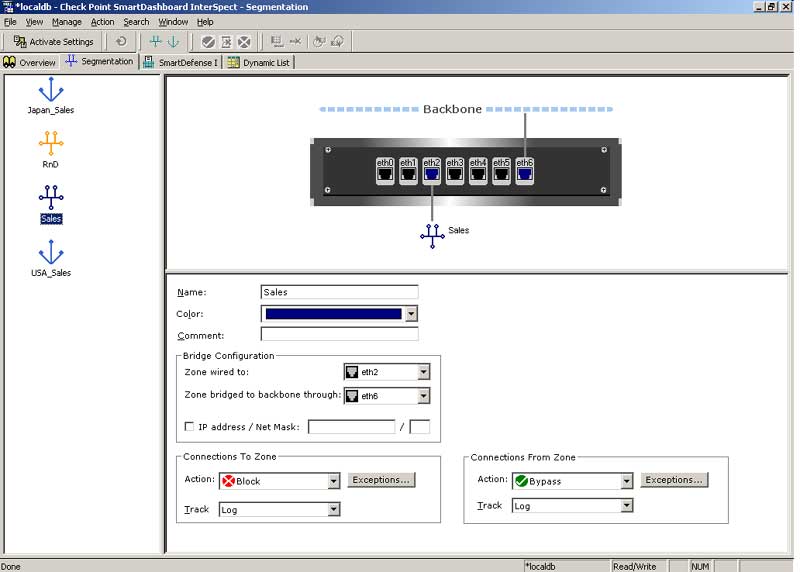Click the inspect page toolbar icon
Viewport: 800px width, 572px height.
pos(226,42)
